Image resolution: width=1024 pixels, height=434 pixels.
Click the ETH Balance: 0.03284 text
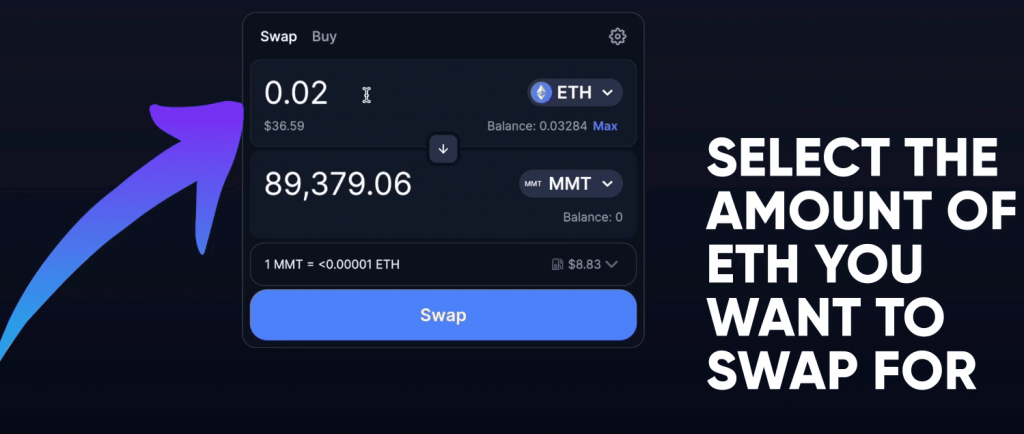click(x=537, y=126)
